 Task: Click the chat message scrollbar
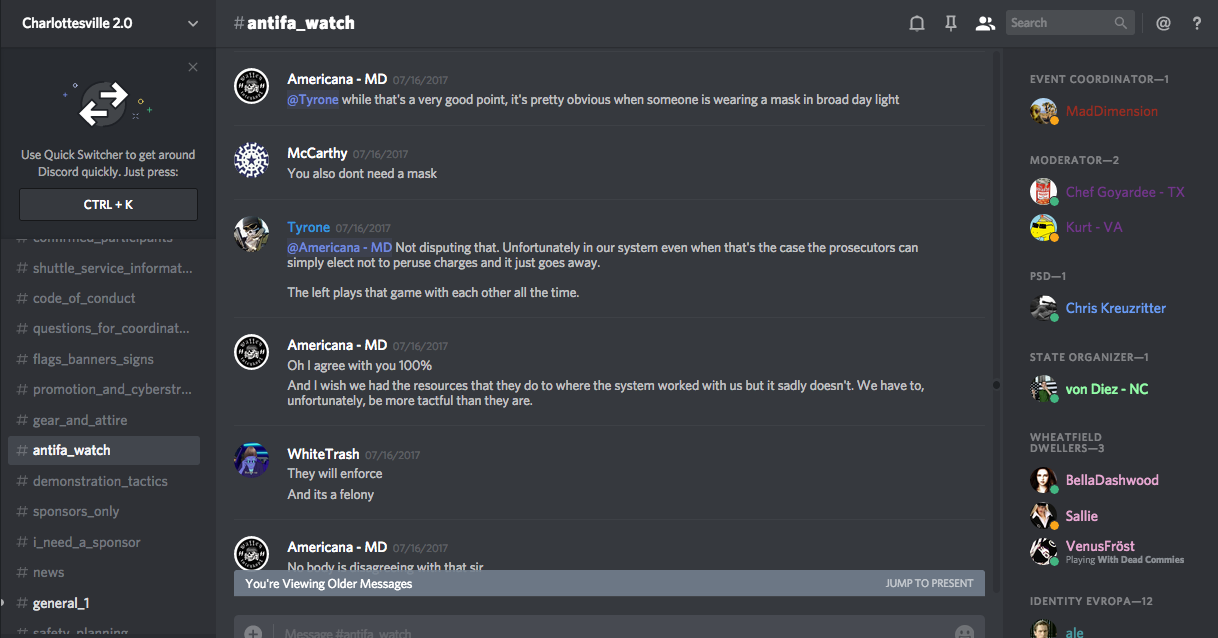996,384
